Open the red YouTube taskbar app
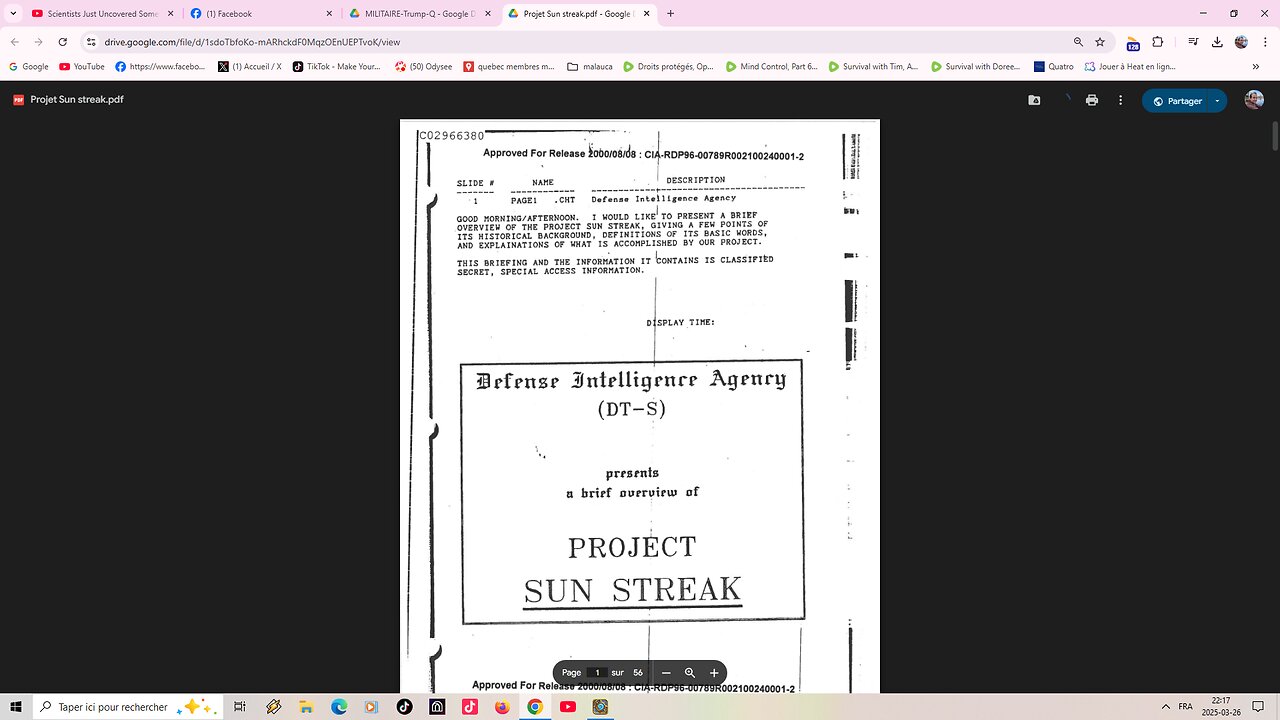1280x720 pixels. [568, 706]
